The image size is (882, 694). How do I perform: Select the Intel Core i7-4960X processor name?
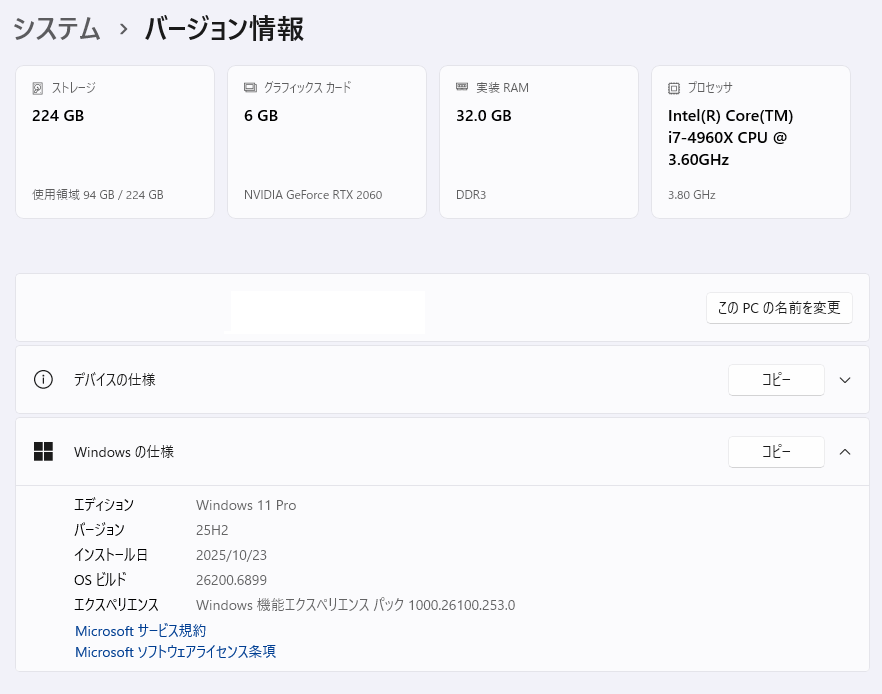coord(730,138)
